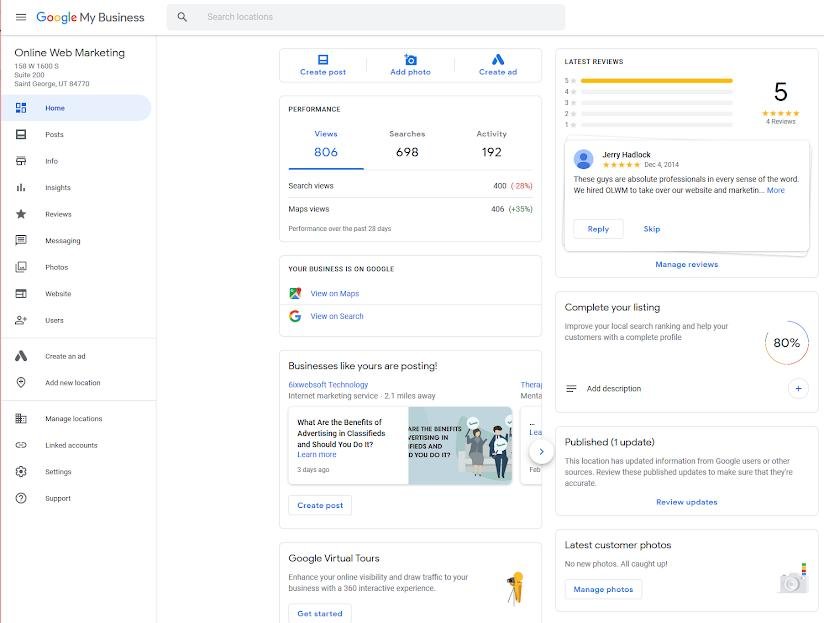Switch to the Activity performance tab
Screen dimensions: 824x623
pos(491,144)
